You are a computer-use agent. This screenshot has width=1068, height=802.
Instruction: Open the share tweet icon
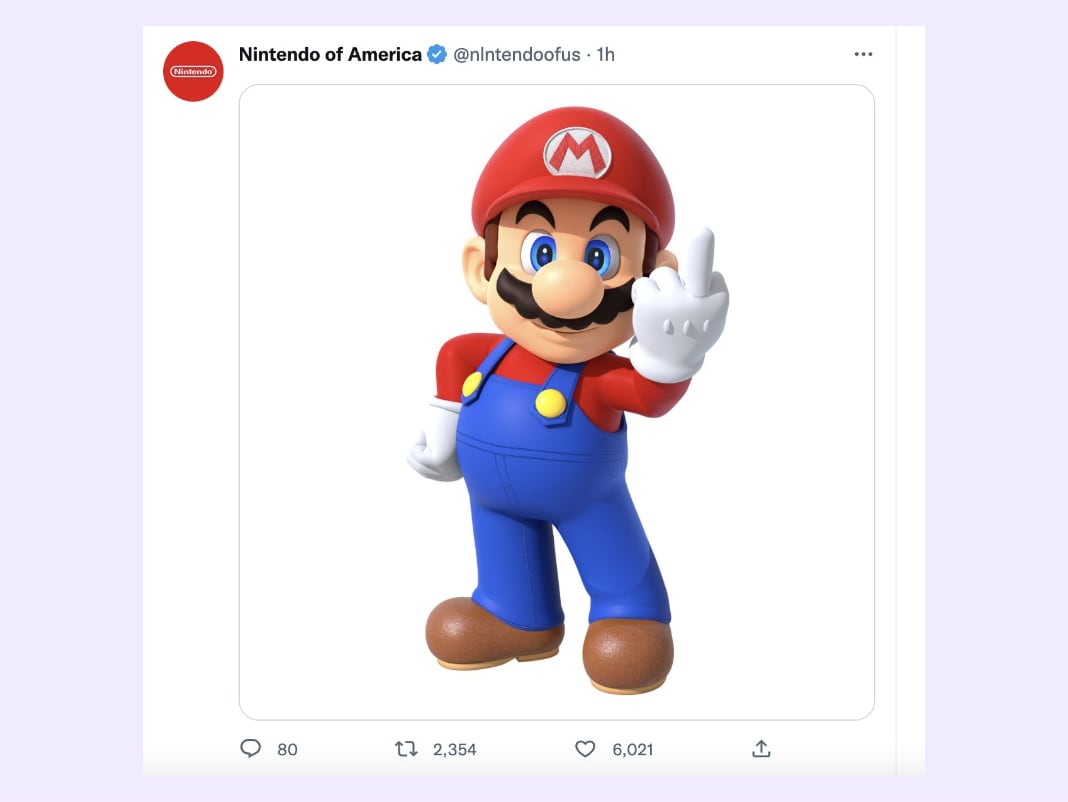(x=760, y=749)
